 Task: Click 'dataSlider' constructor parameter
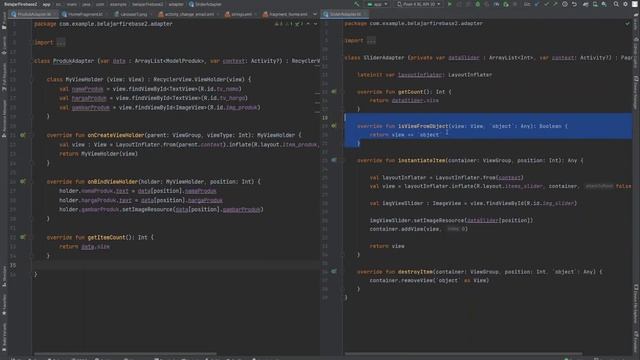pyautogui.click(x=464, y=58)
